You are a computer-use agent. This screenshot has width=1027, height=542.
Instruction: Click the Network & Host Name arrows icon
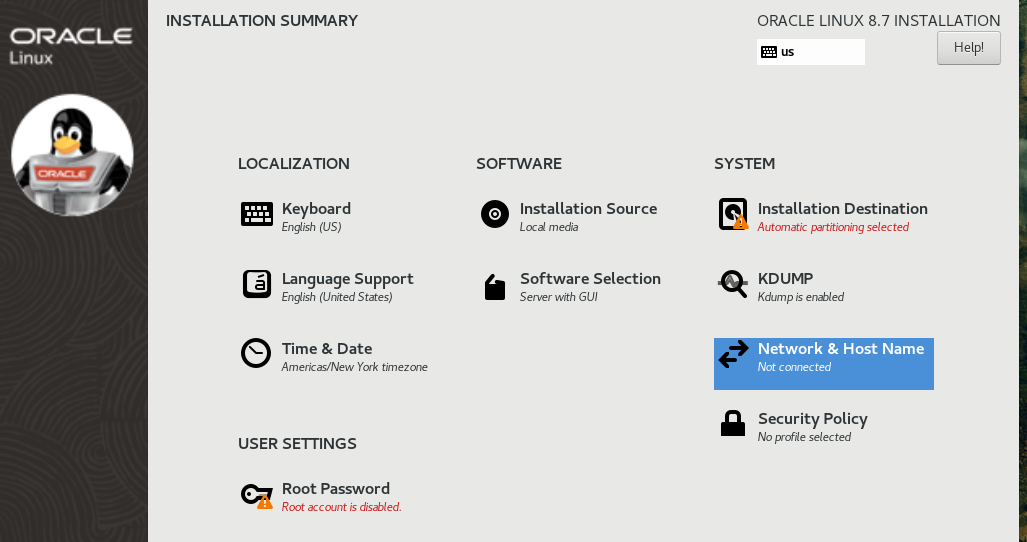[733, 354]
